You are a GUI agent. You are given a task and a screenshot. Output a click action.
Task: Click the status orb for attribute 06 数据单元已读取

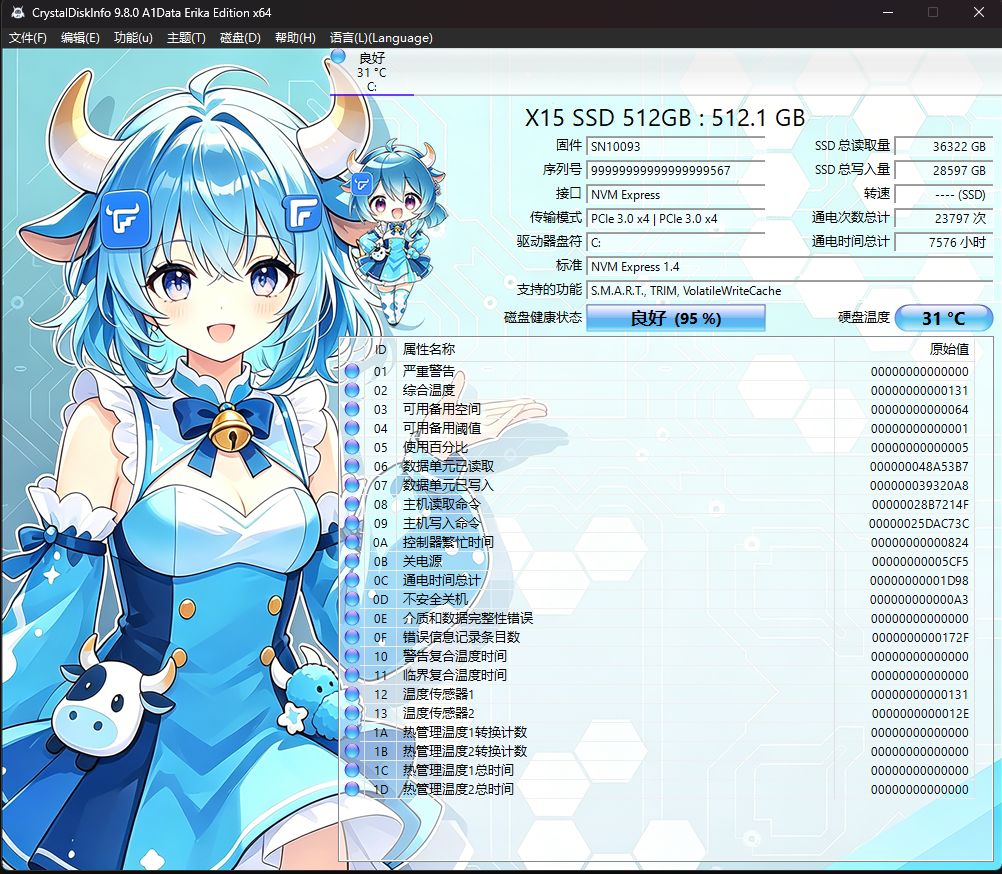[351, 466]
